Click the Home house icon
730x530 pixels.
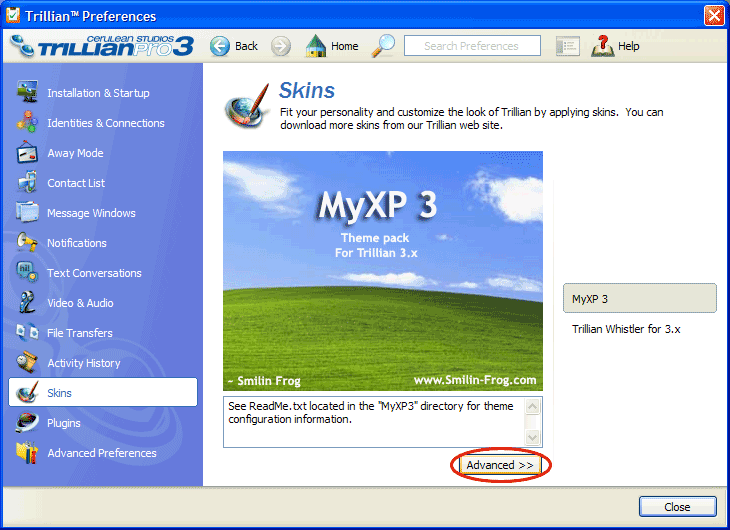(x=316, y=46)
